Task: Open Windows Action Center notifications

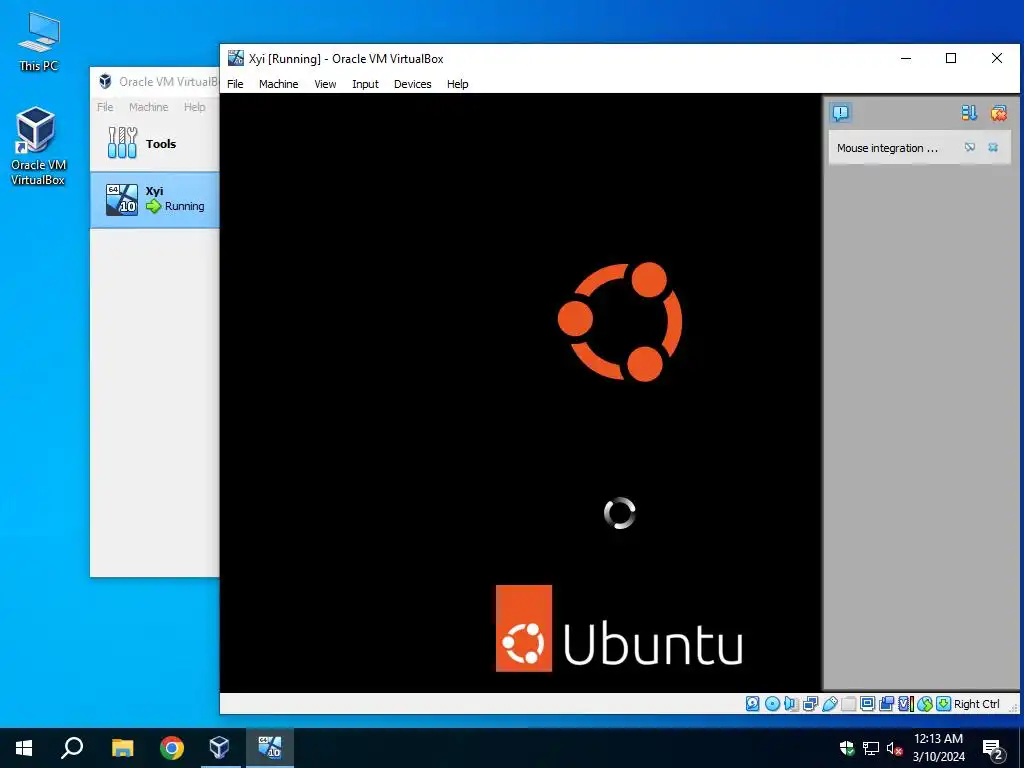Action: pyautogui.click(x=993, y=748)
